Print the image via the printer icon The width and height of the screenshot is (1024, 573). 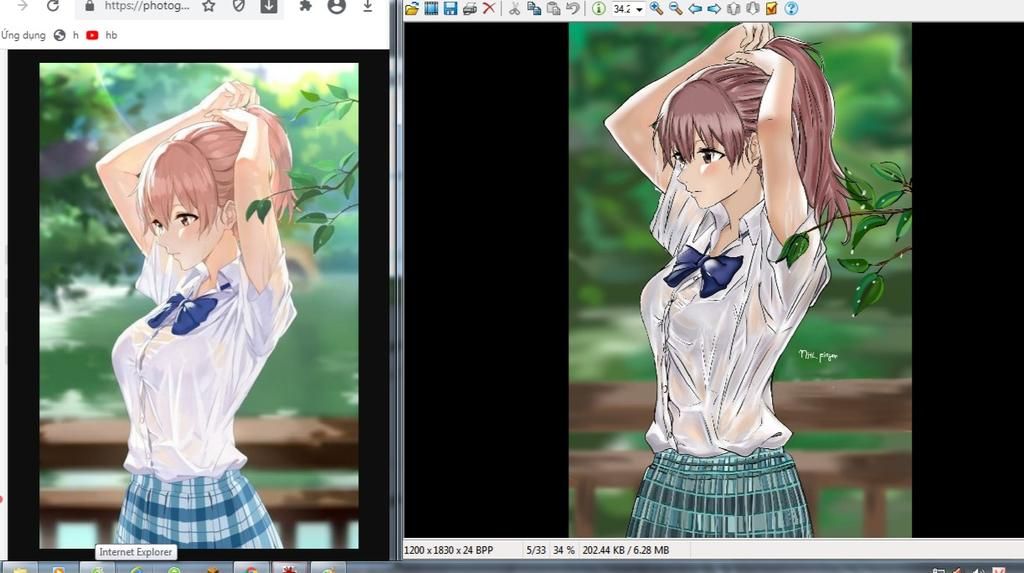(x=470, y=8)
